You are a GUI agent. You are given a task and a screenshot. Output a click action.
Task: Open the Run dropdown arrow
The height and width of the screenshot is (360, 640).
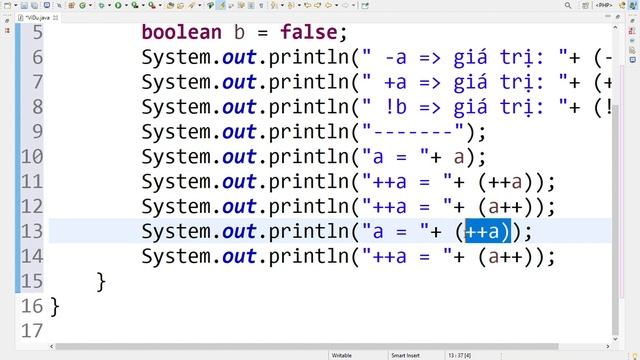point(126,5)
